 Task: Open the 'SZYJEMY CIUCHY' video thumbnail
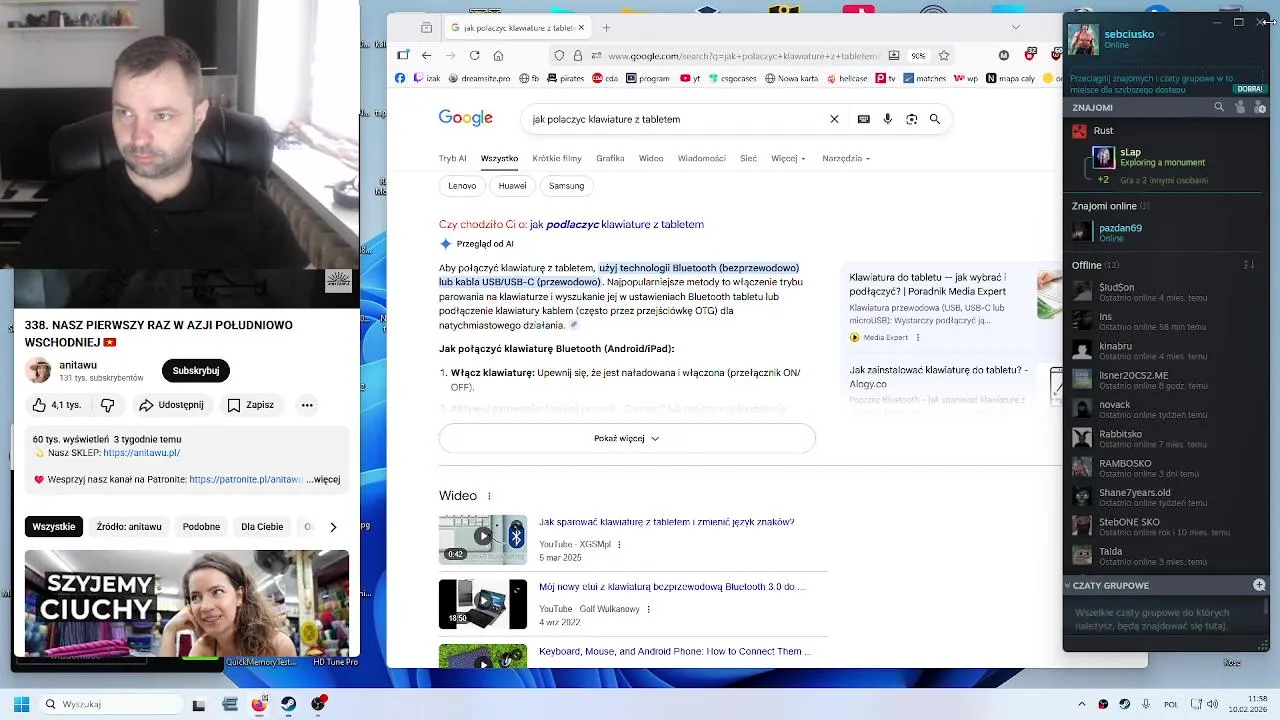point(187,603)
